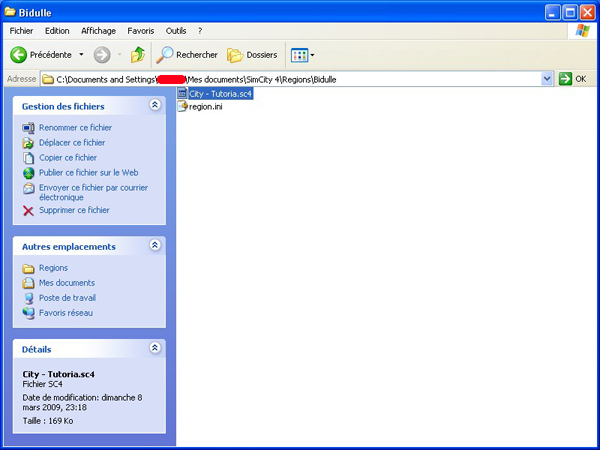Select the region.ini file icon
Viewport: 600px width, 450px height.
(183, 106)
